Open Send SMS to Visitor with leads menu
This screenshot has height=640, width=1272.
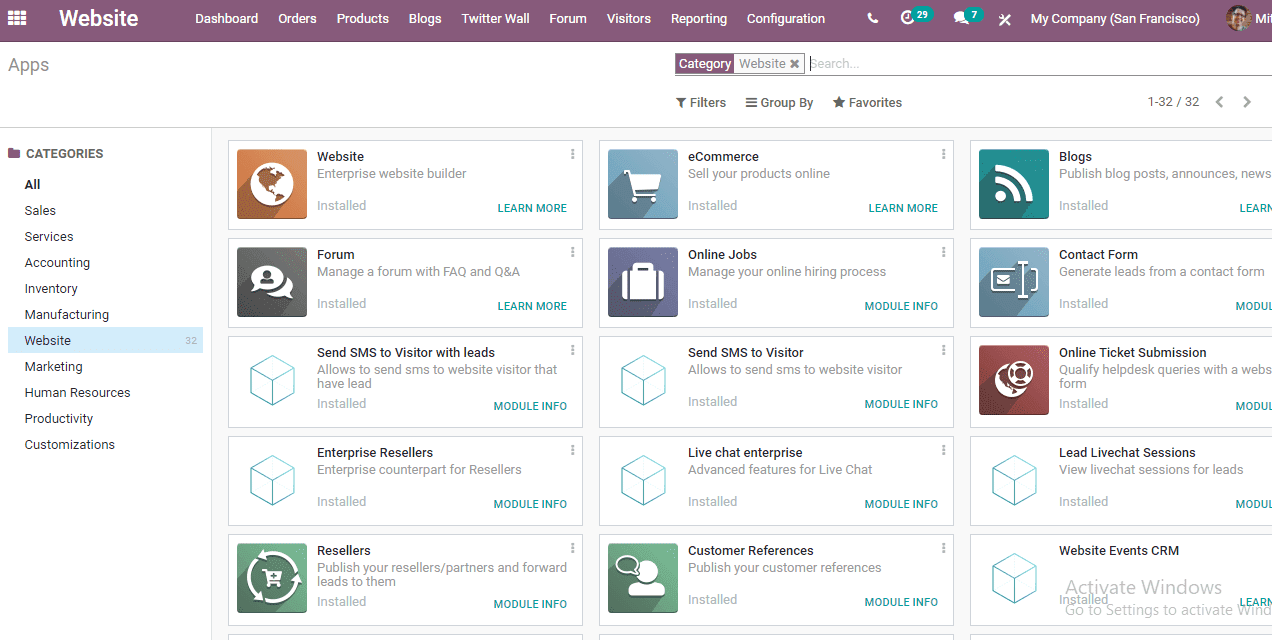tap(572, 350)
